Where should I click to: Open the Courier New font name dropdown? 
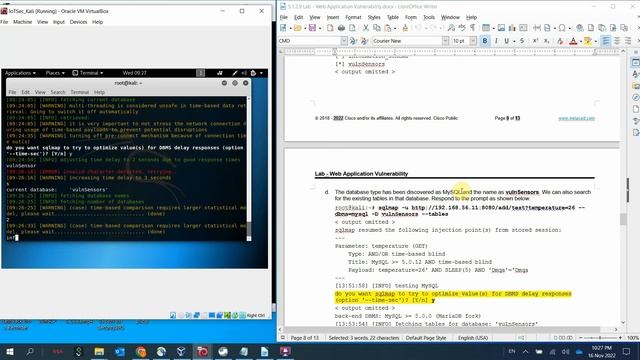click(445, 41)
